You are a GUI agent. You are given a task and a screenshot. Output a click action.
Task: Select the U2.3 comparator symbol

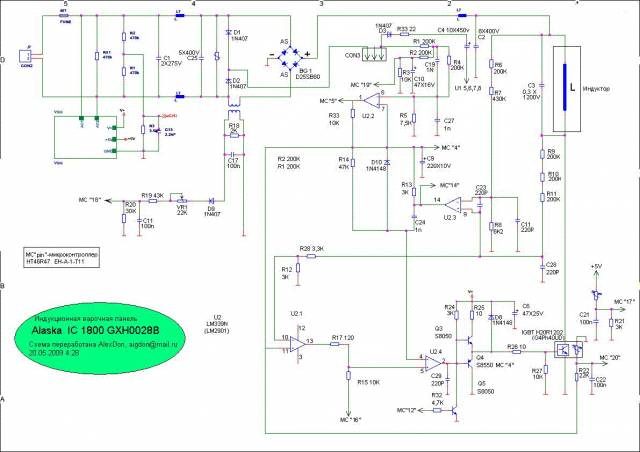(456, 206)
